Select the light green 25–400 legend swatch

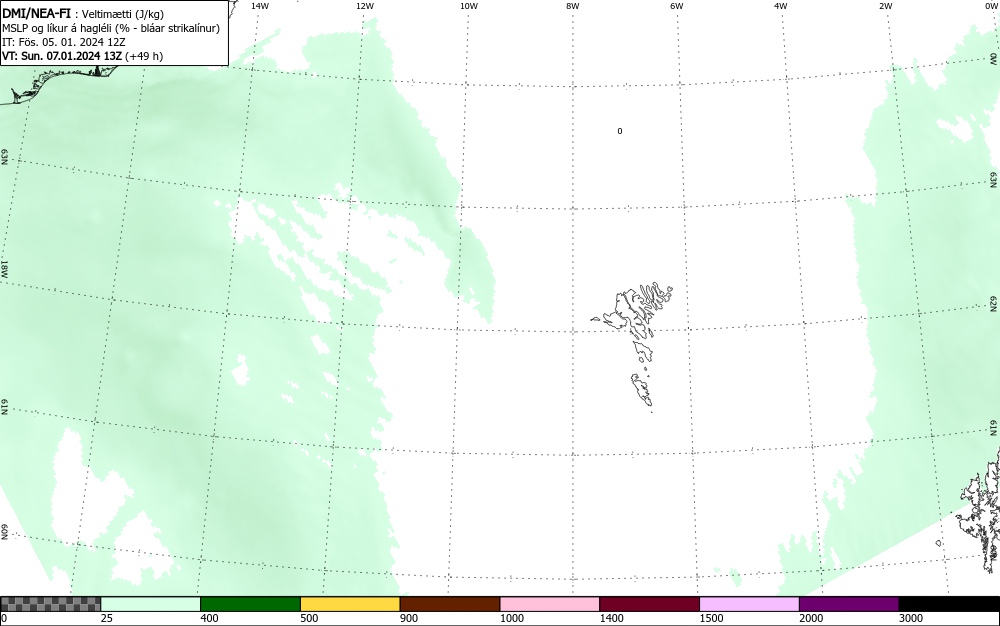(x=151, y=604)
